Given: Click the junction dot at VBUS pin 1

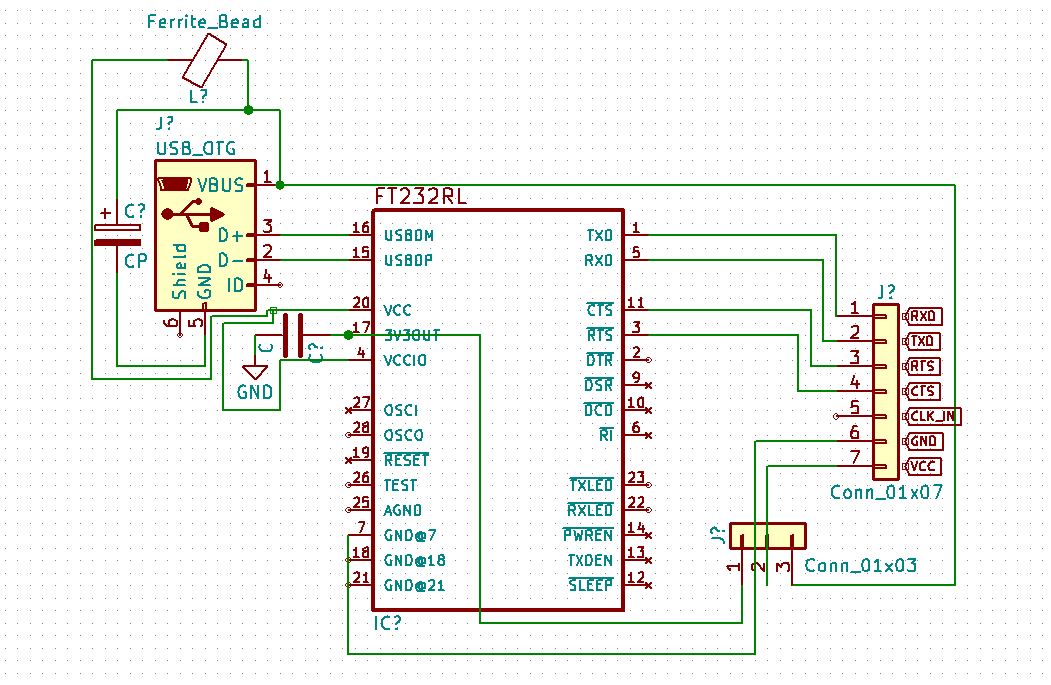Looking at the screenshot, I should pos(280,185).
